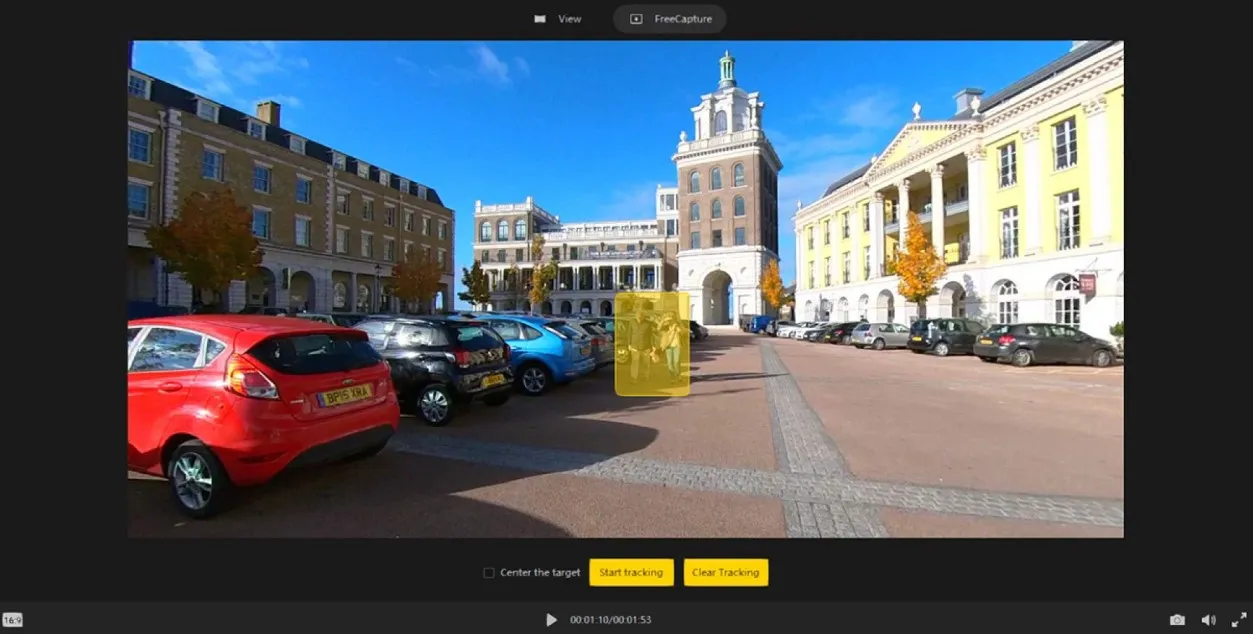Mute the audio using the speaker icon
The image size is (1253, 634).
[x=1208, y=620]
